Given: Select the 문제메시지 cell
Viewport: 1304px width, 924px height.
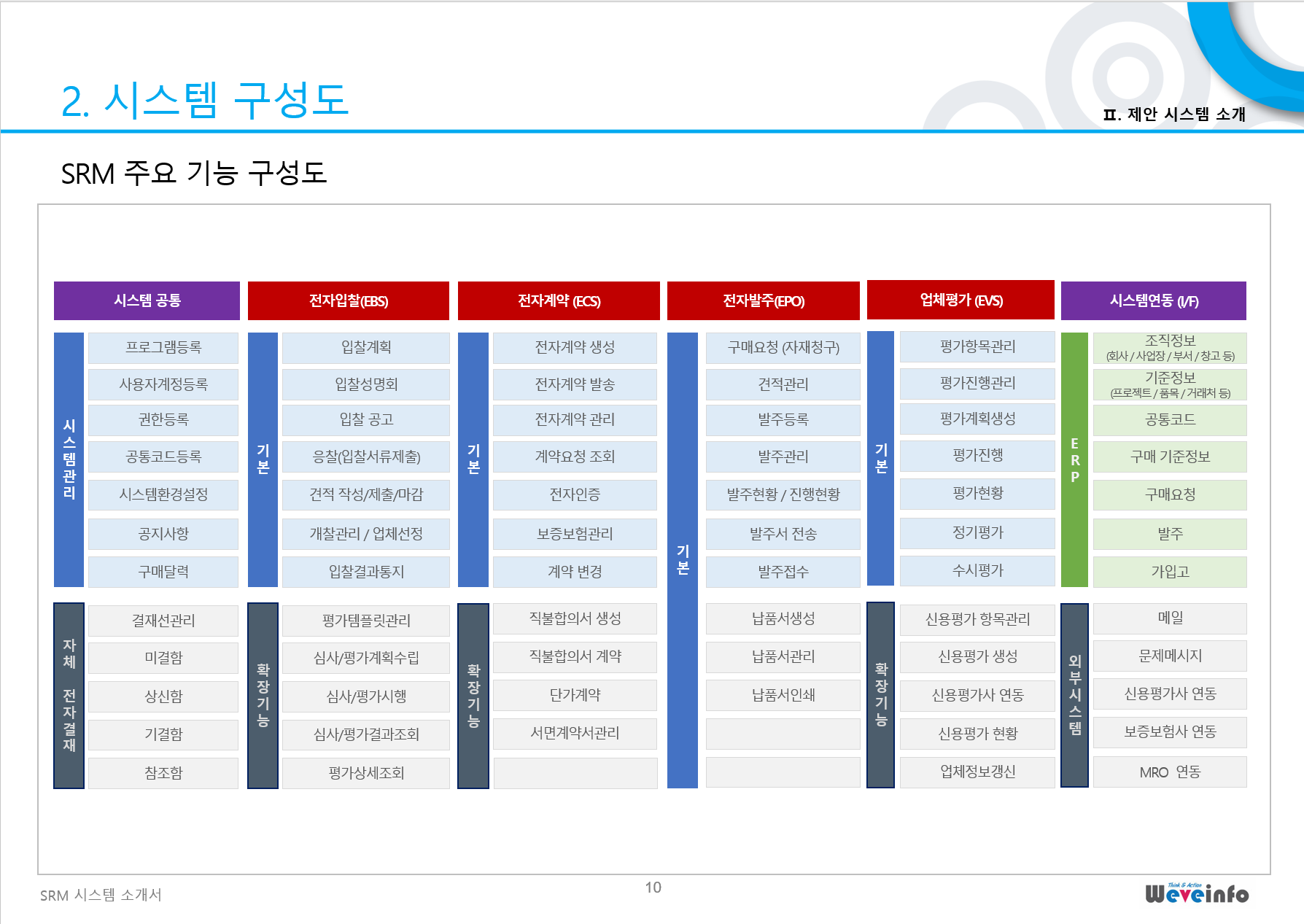Looking at the screenshot, I should pos(1170,656).
